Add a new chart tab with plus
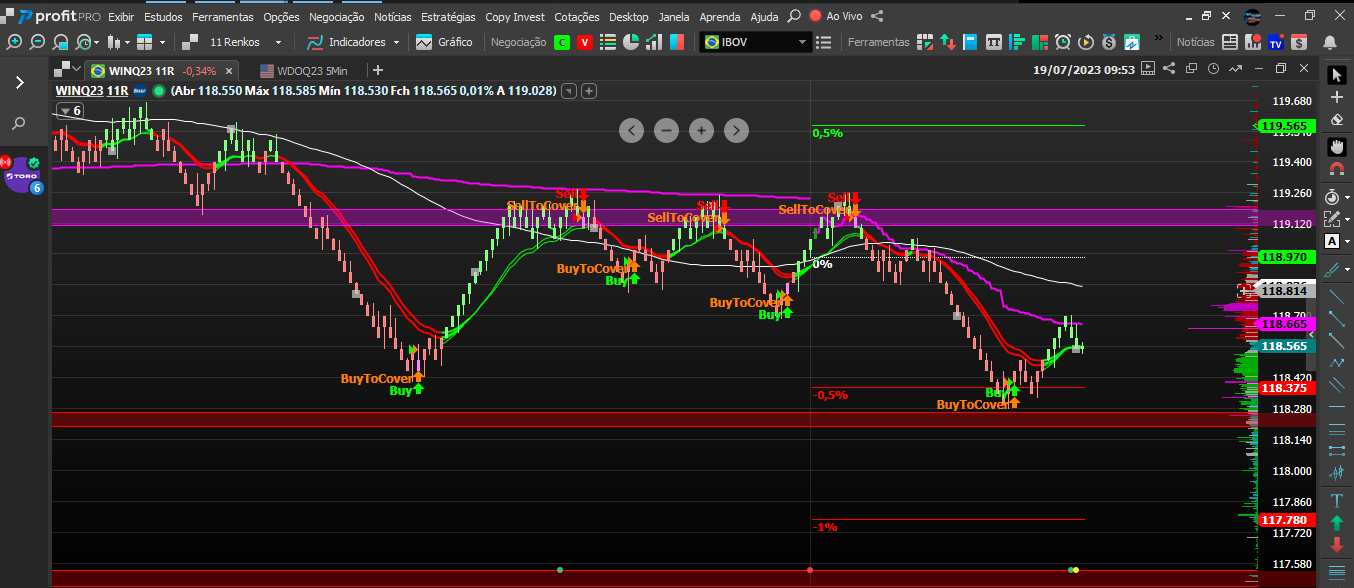The height and width of the screenshot is (588, 1354). click(x=377, y=70)
